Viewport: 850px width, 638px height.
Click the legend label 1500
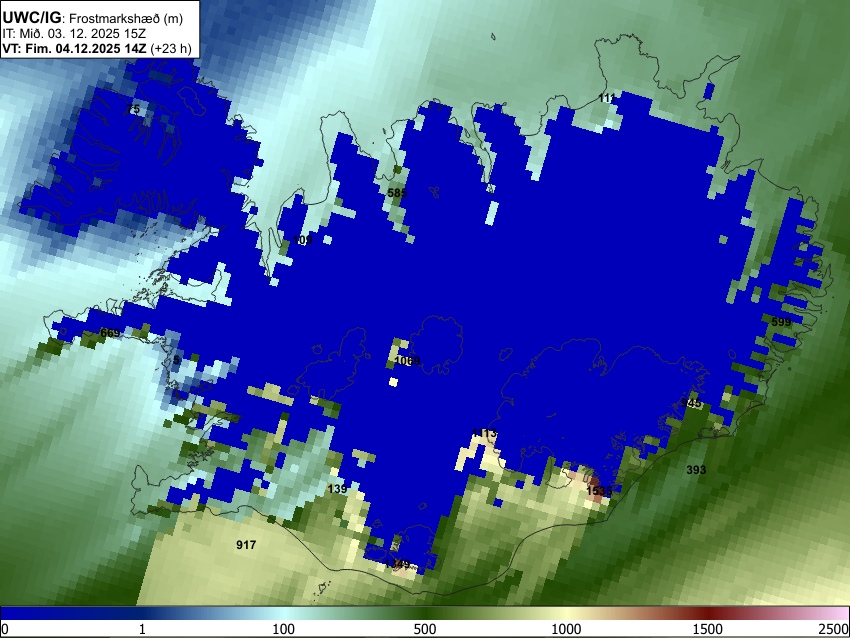point(707,629)
